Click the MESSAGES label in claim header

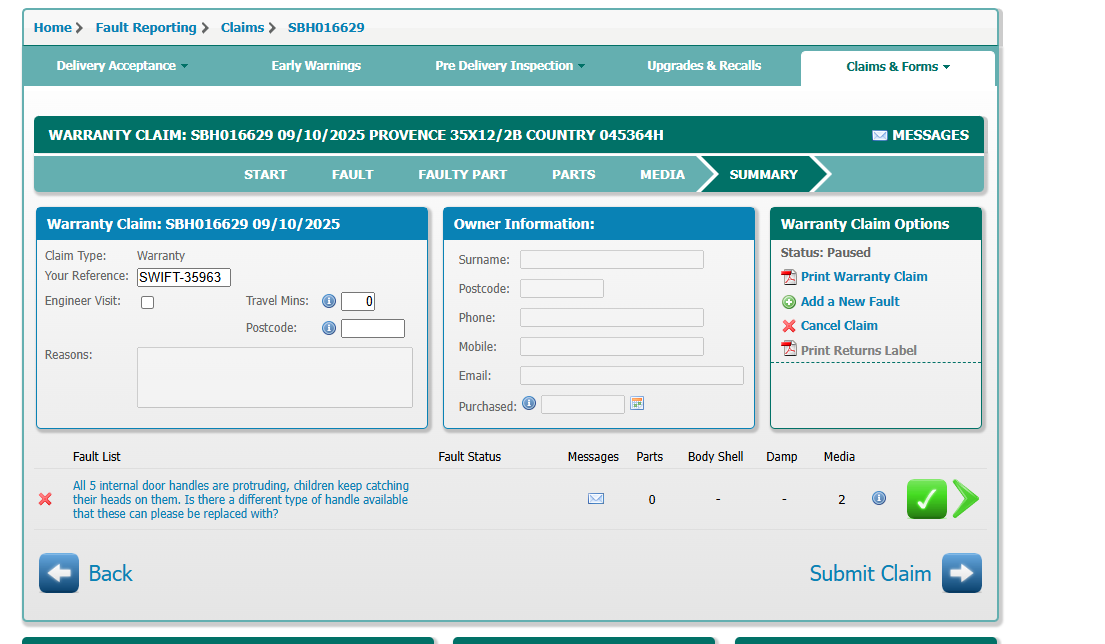[930, 135]
